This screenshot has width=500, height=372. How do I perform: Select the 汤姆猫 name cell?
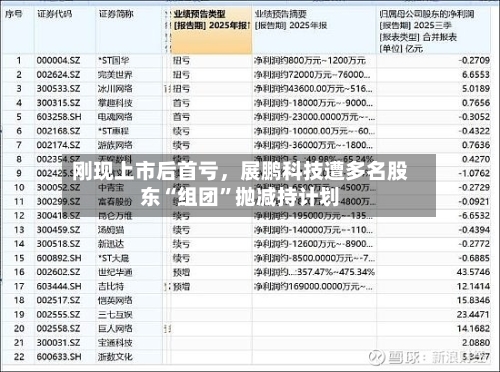click(111, 230)
